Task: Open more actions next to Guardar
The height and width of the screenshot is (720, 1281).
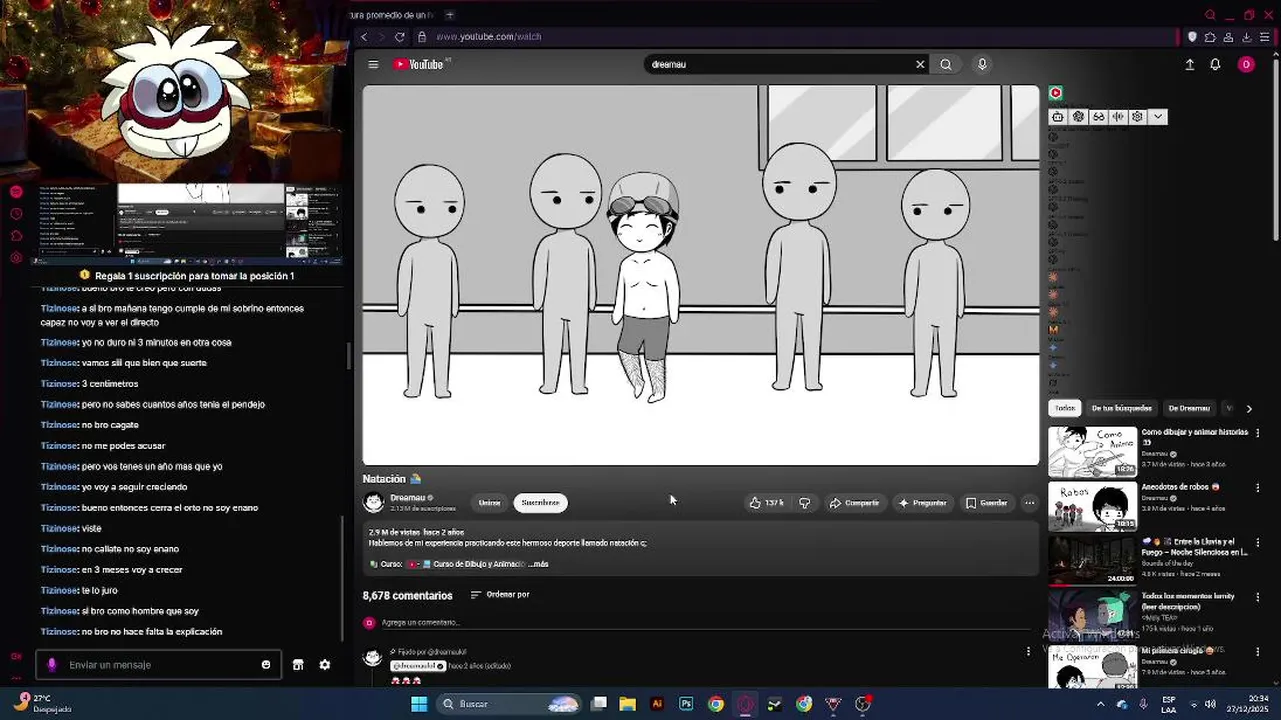Action: (x=1029, y=503)
